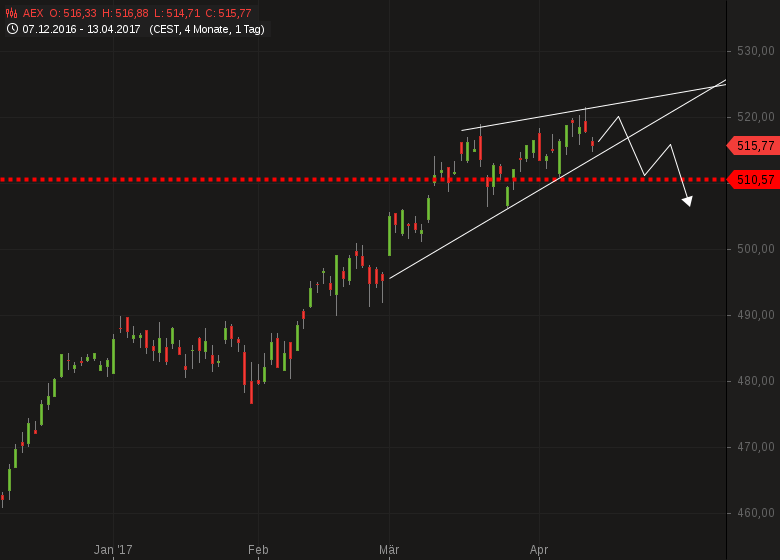Click the date range 07.12.2016 - 13.04.2017

point(83,29)
